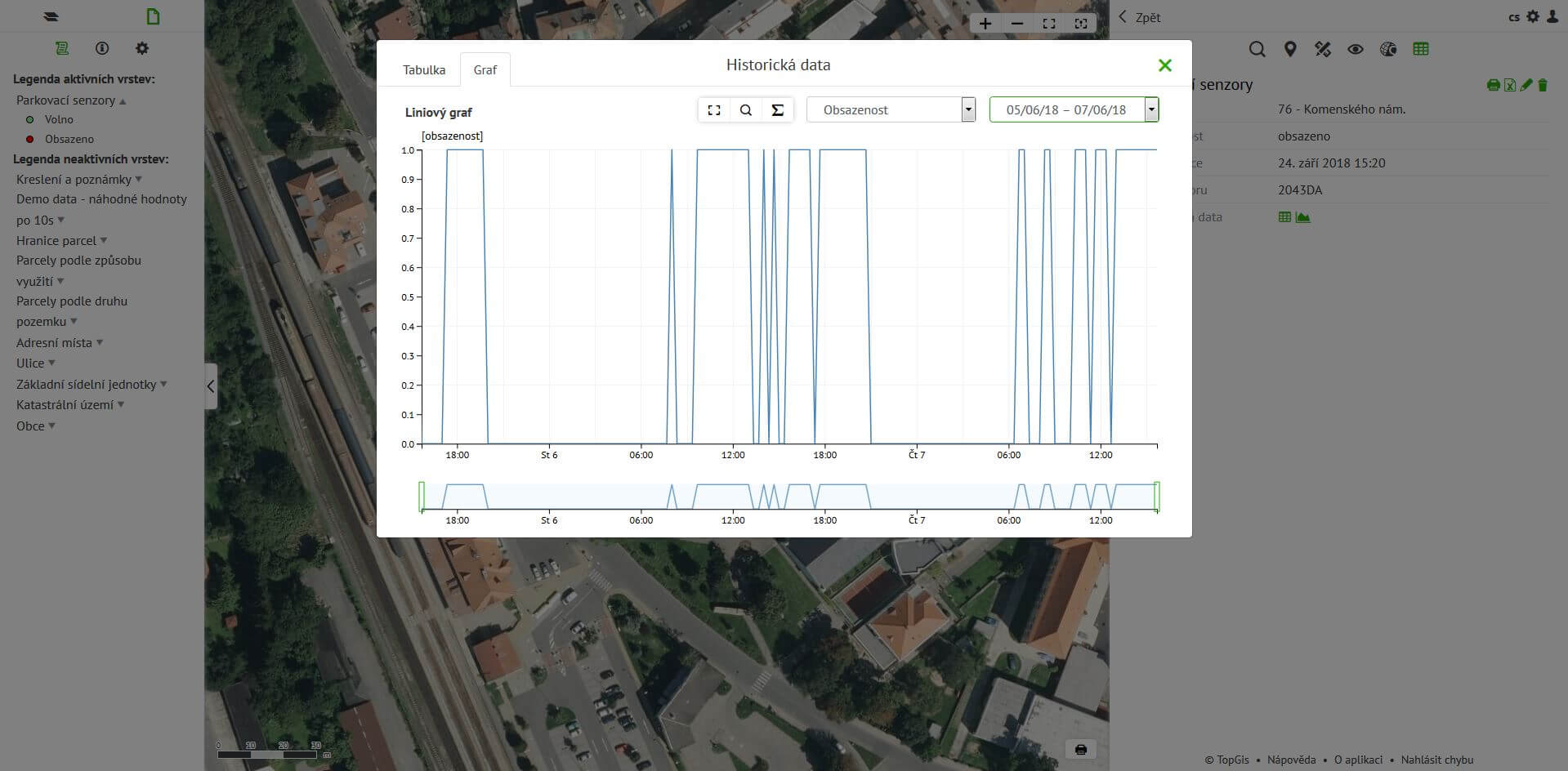Expand the Adresní místa layer
The image size is (1568, 771).
(100, 343)
